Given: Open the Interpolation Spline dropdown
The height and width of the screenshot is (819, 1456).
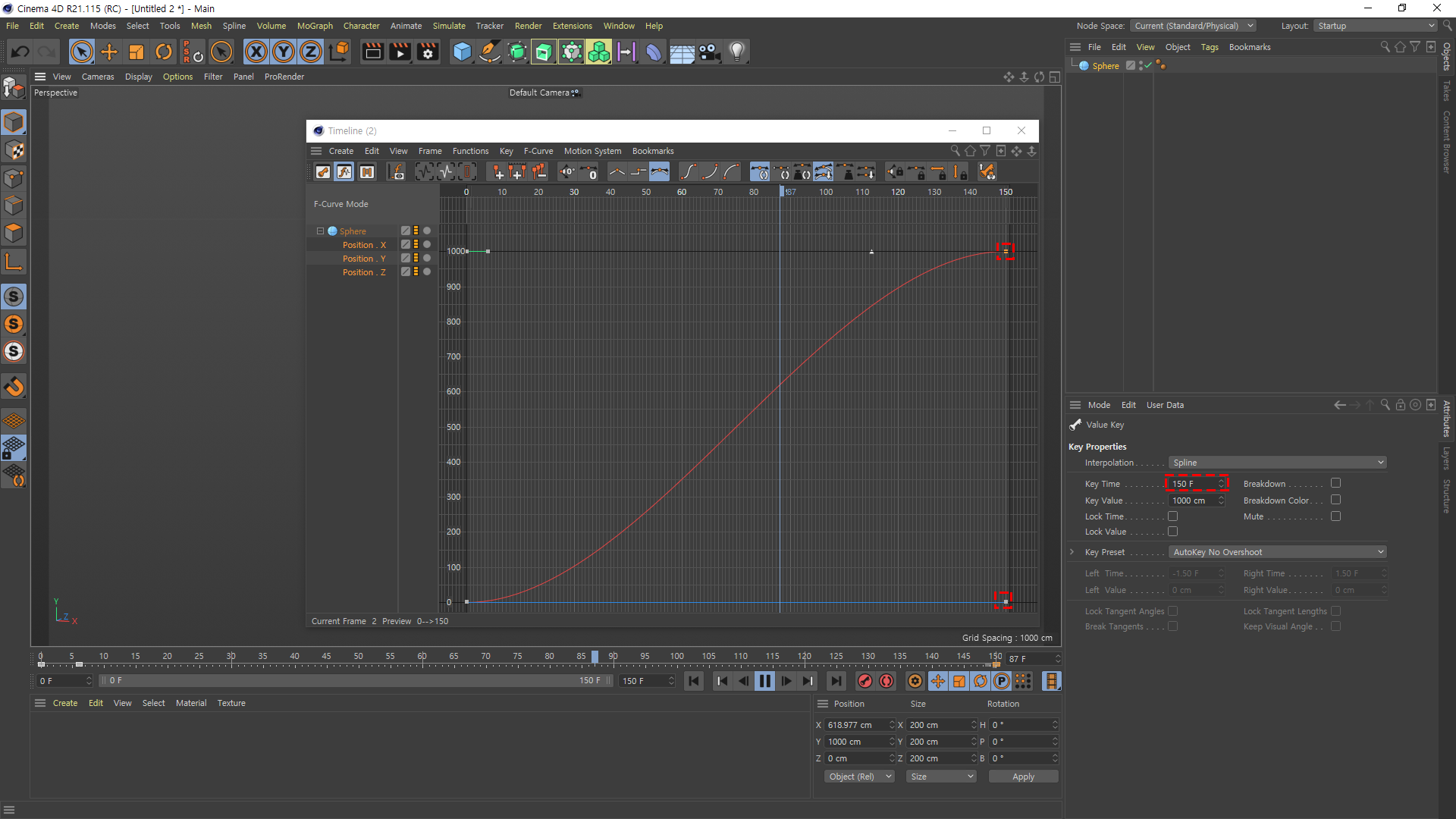Looking at the screenshot, I should 1277,463.
